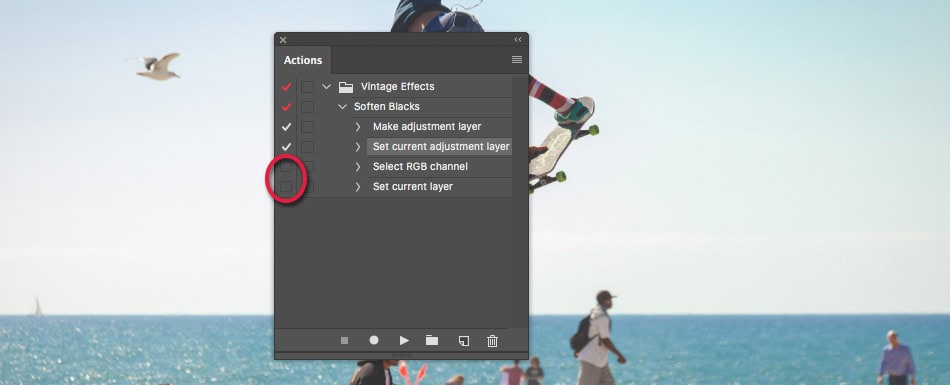The image size is (950, 385).
Task: Collapse the Actions panel to icons
Action: pyautogui.click(x=518, y=39)
